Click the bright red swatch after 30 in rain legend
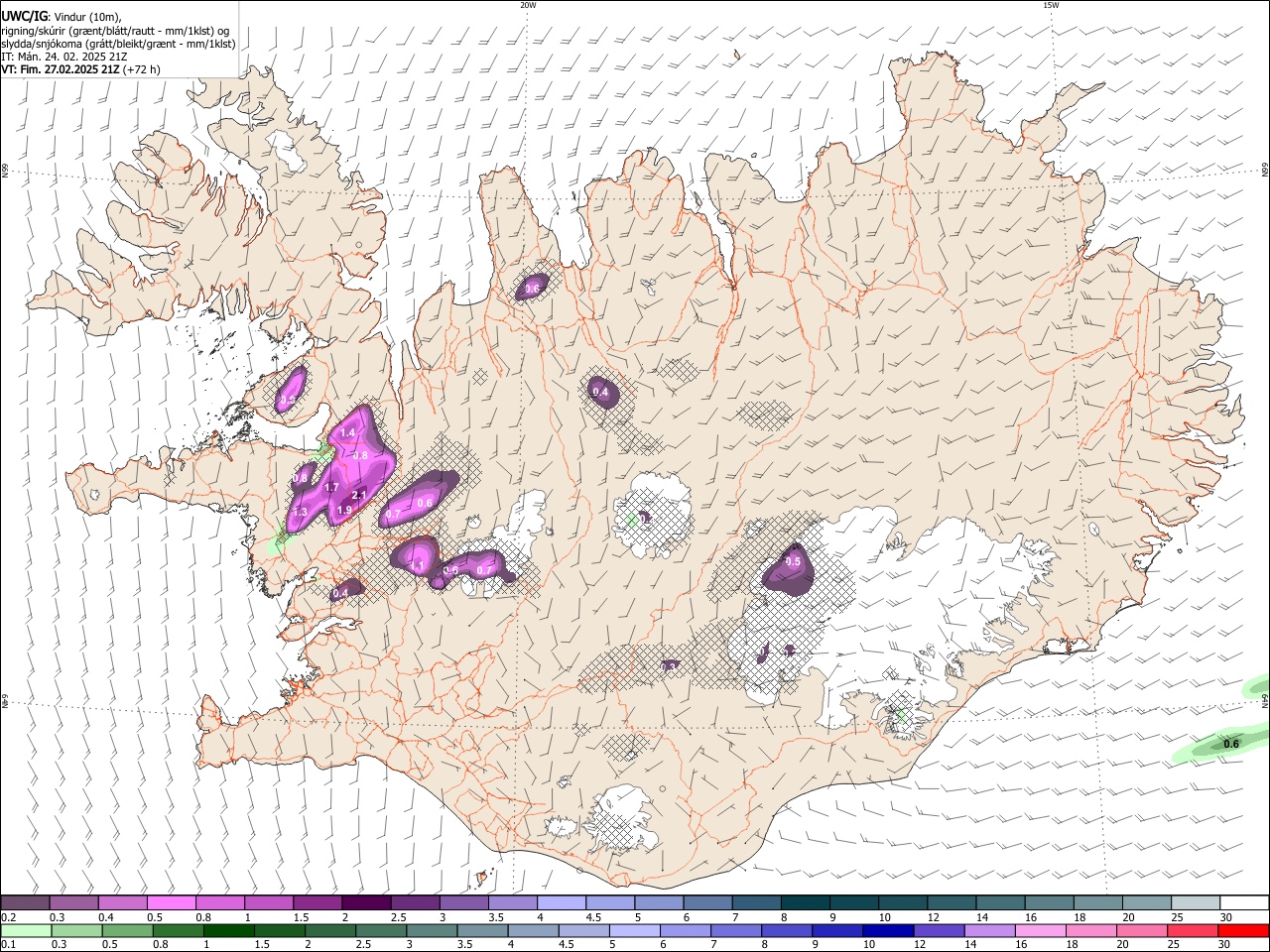Viewport: 1270px width, 952px height. coord(1244,931)
